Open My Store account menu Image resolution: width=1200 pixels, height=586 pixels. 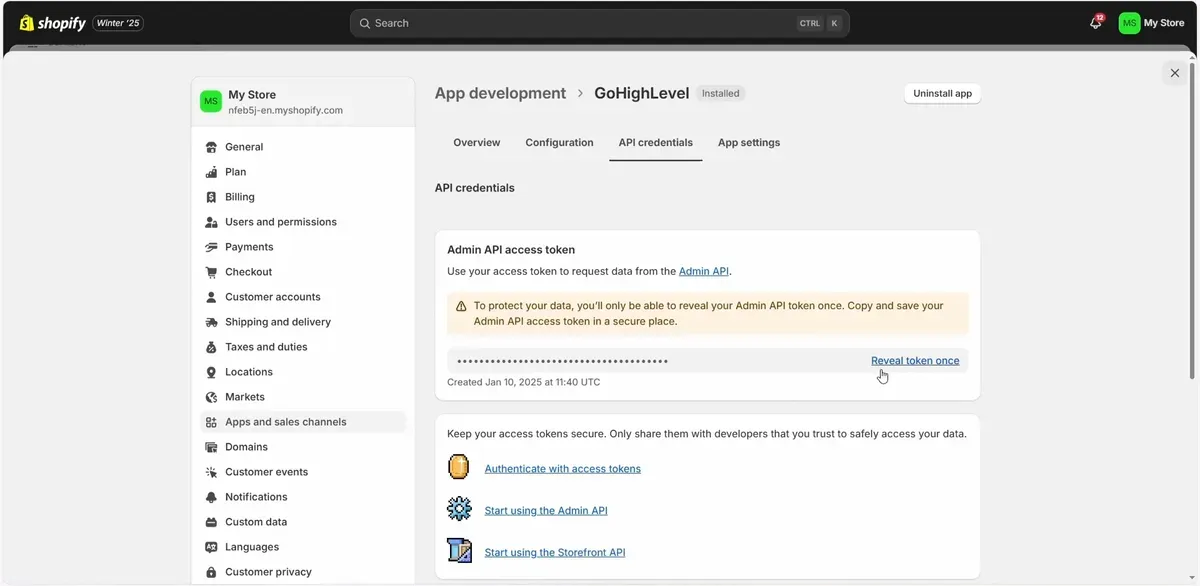[x=1152, y=23]
